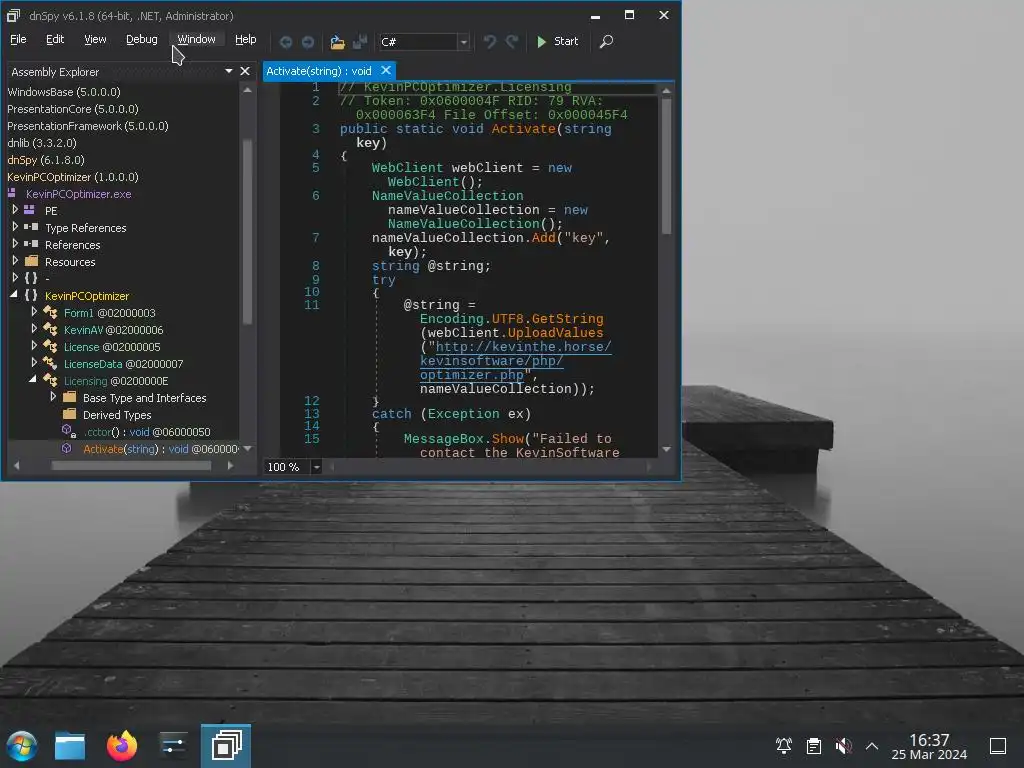Open the search magnifier in the toolbar
Viewport: 1024px width, 768px height.
606,41
